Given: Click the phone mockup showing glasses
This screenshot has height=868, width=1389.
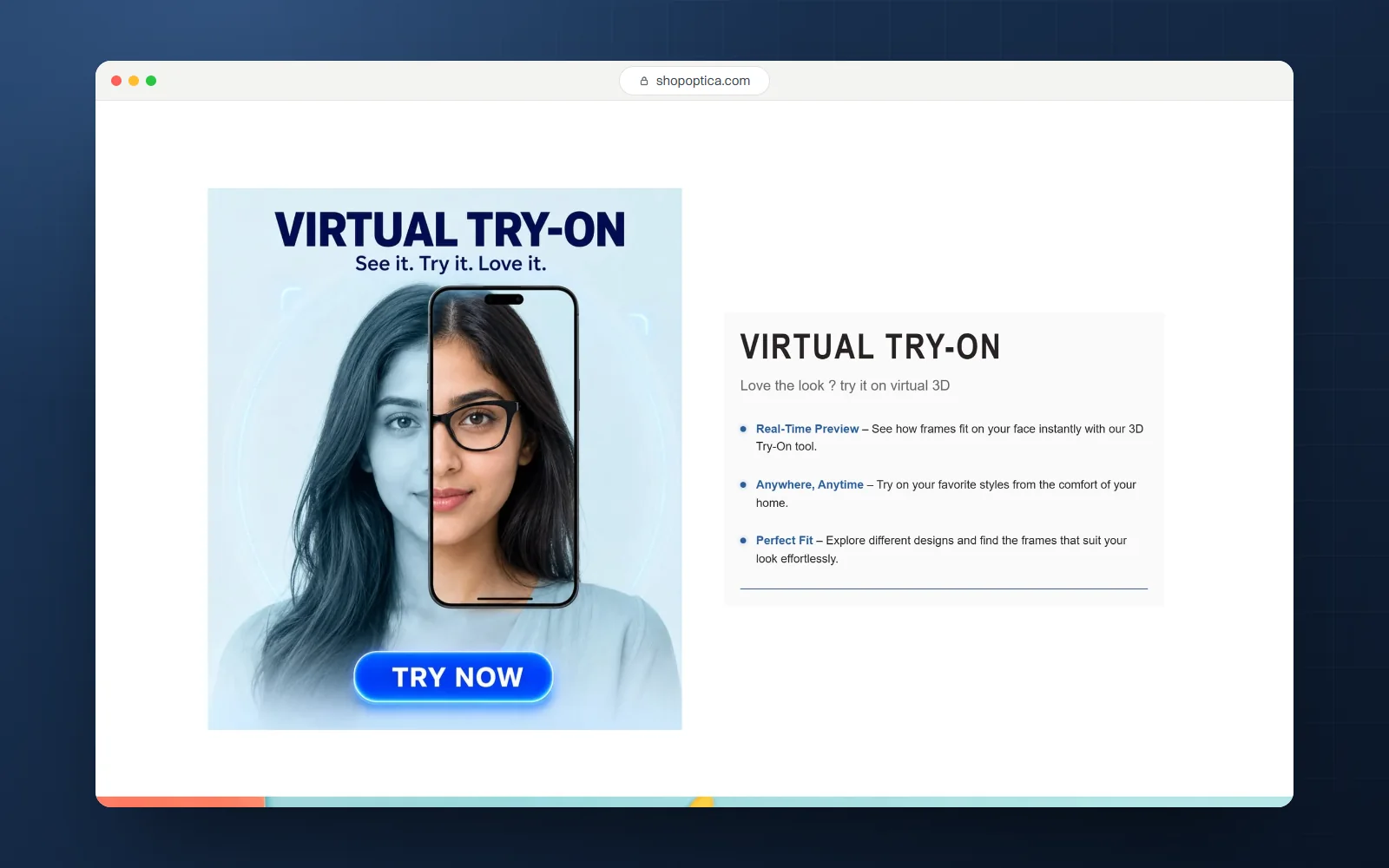Looking at the screenshot, I should pos(504,447).
